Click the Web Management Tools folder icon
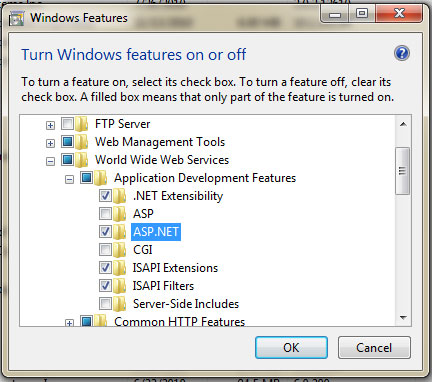 (x=81, y=142)
